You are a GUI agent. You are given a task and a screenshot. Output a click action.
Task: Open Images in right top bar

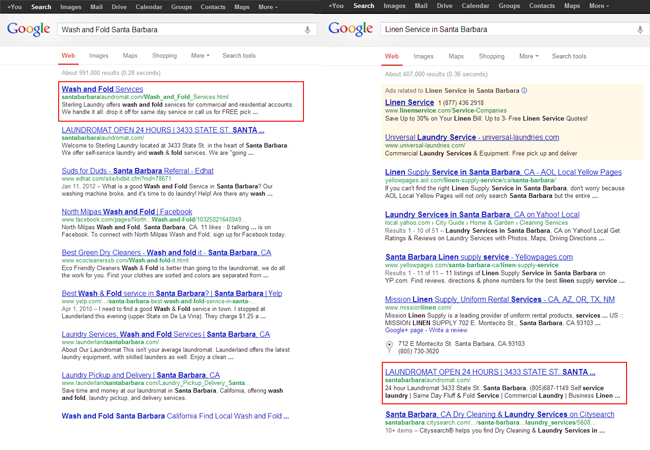(394, 6)
